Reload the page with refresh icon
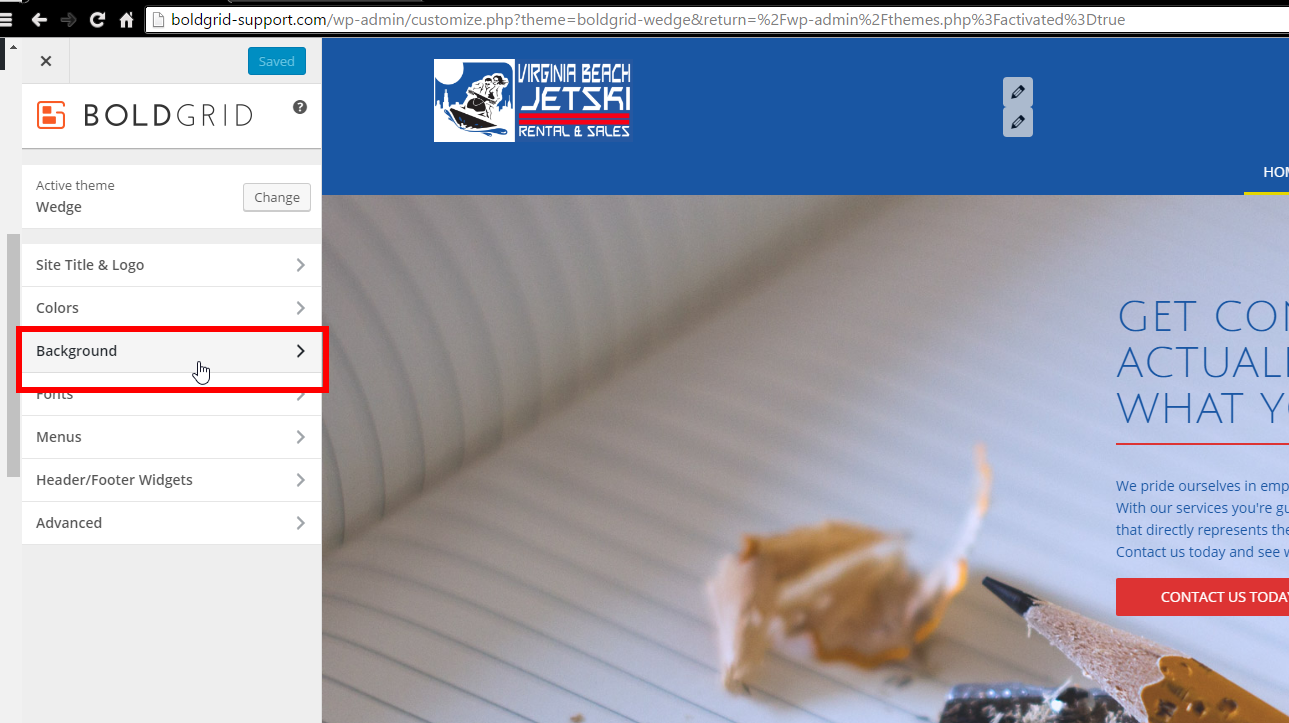Viewport: 1289px width, 723px height. (97, 19)
